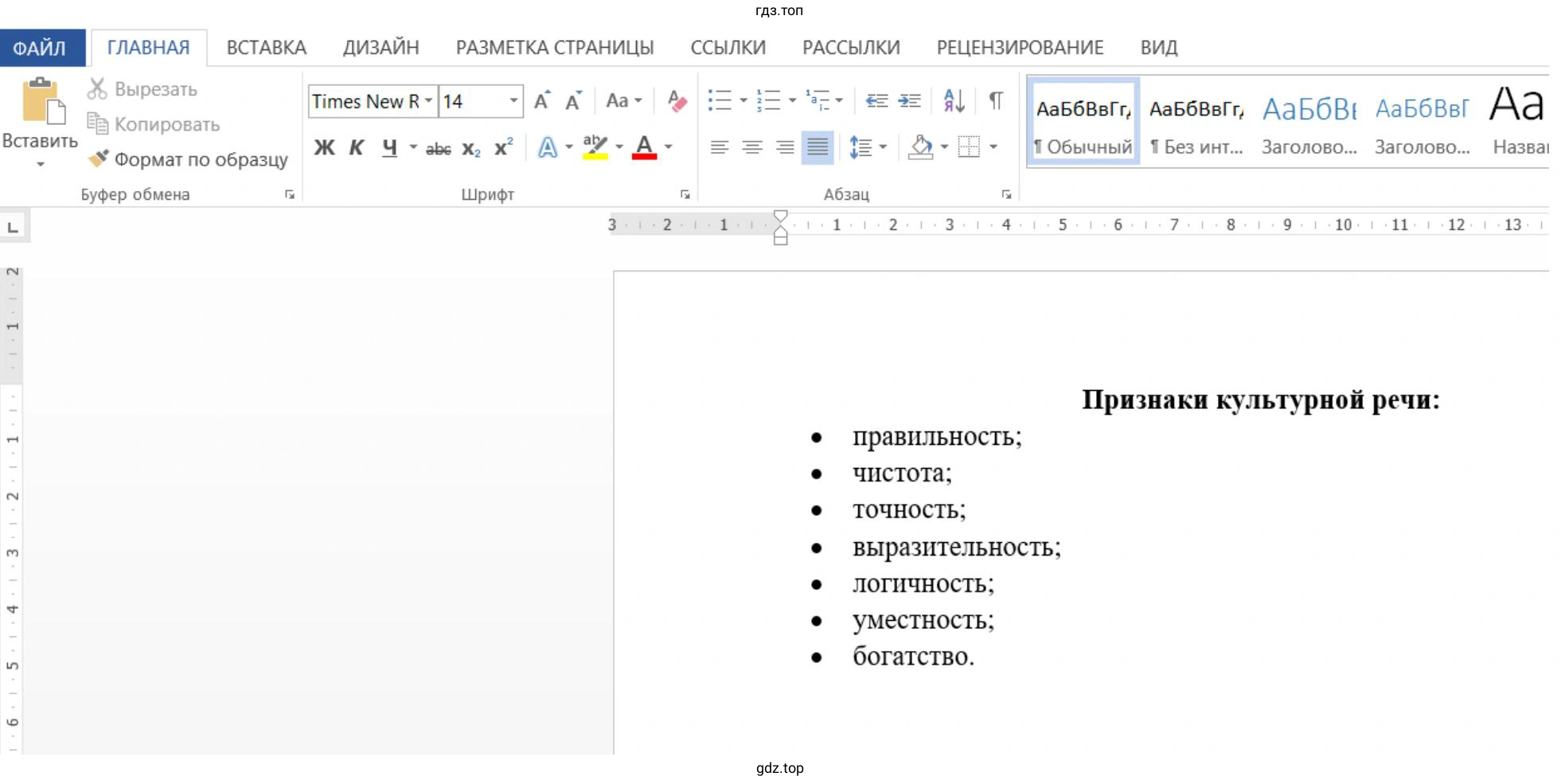Decrease paragraph indent
1561x784 pixels.
pyautogui.click(x=876, y=100)
